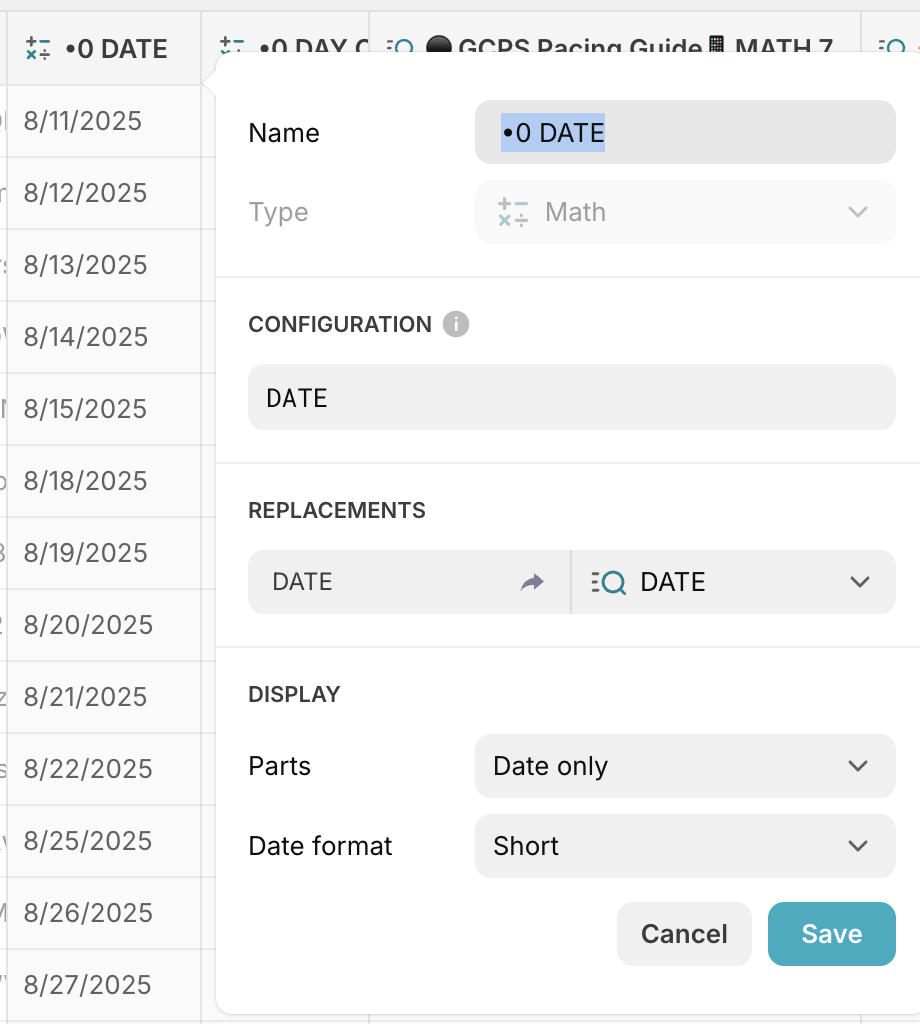Click the Name input field
This screenshot has width=920, height=1024.
pos(685,132)
